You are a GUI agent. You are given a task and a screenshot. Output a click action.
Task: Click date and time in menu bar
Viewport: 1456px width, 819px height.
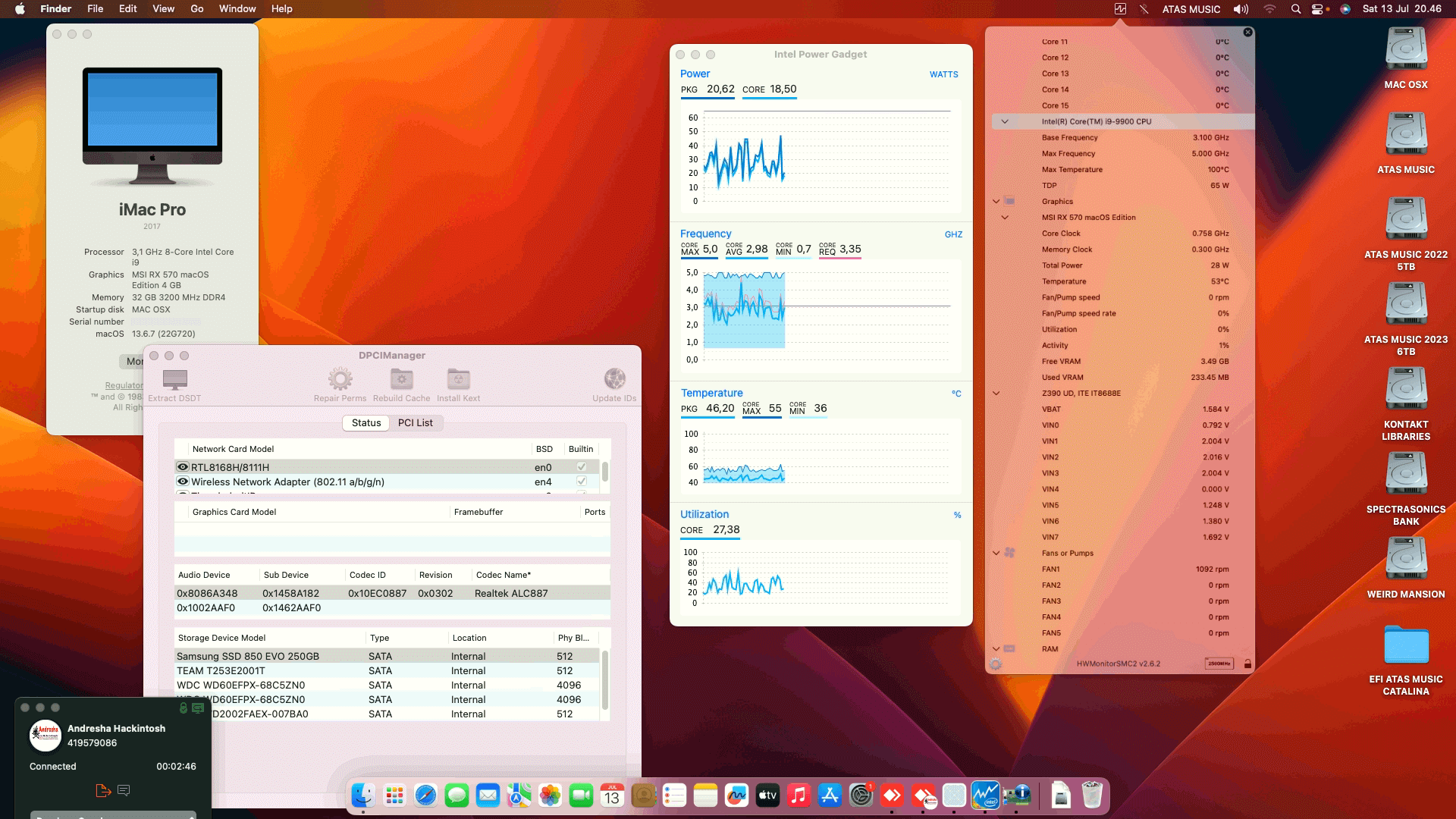pyautogui.click(x=1402, y=9)
